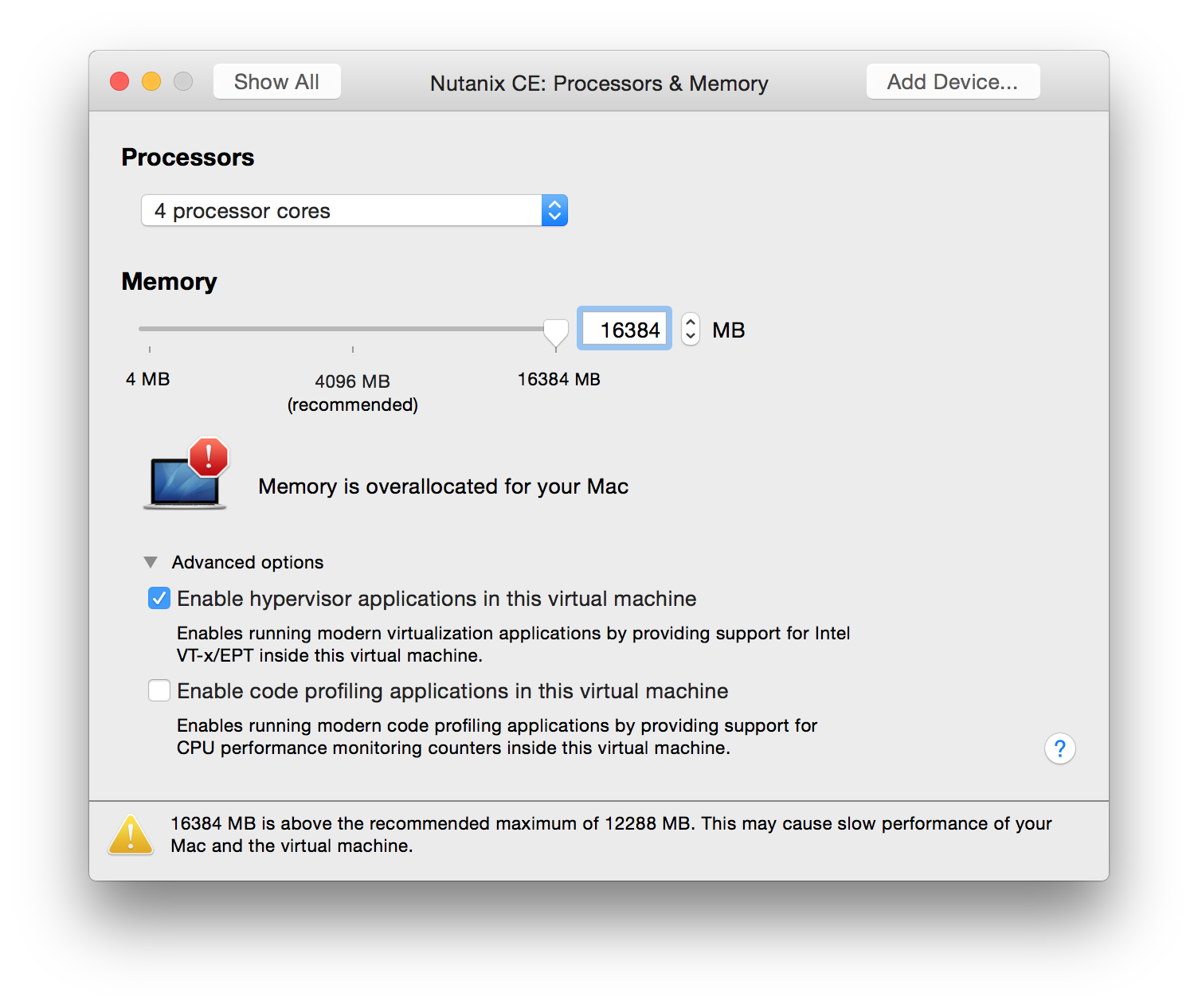Collapse the Advanced options disclosure triangle
Screen dimensions: 1198x1008
point(151,562)
